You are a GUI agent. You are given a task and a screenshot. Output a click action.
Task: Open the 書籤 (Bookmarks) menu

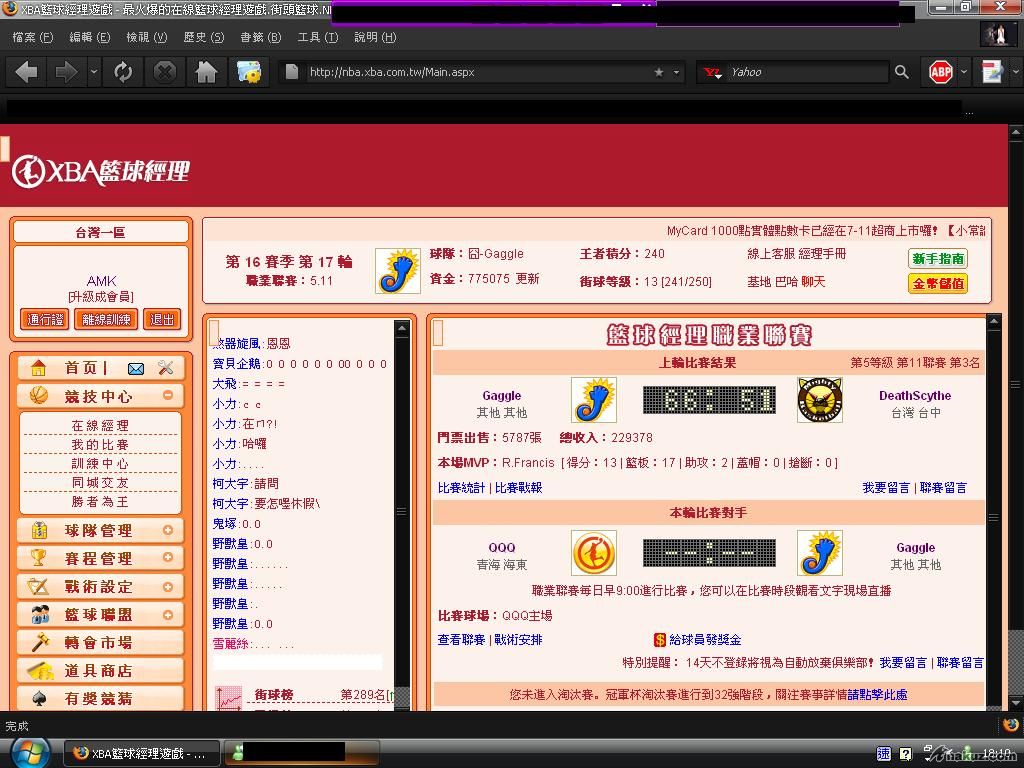259,37
